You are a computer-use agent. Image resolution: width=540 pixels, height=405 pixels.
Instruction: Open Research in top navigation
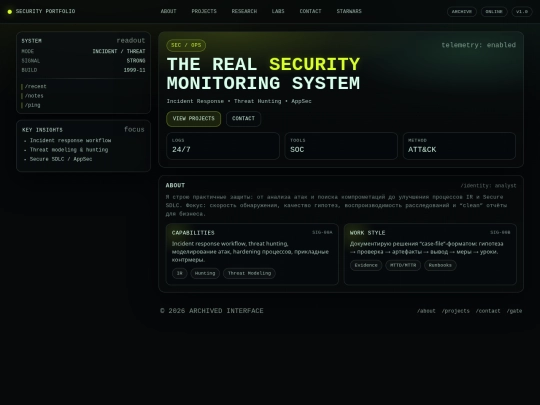pyautogui.click(x=244, y=11)
